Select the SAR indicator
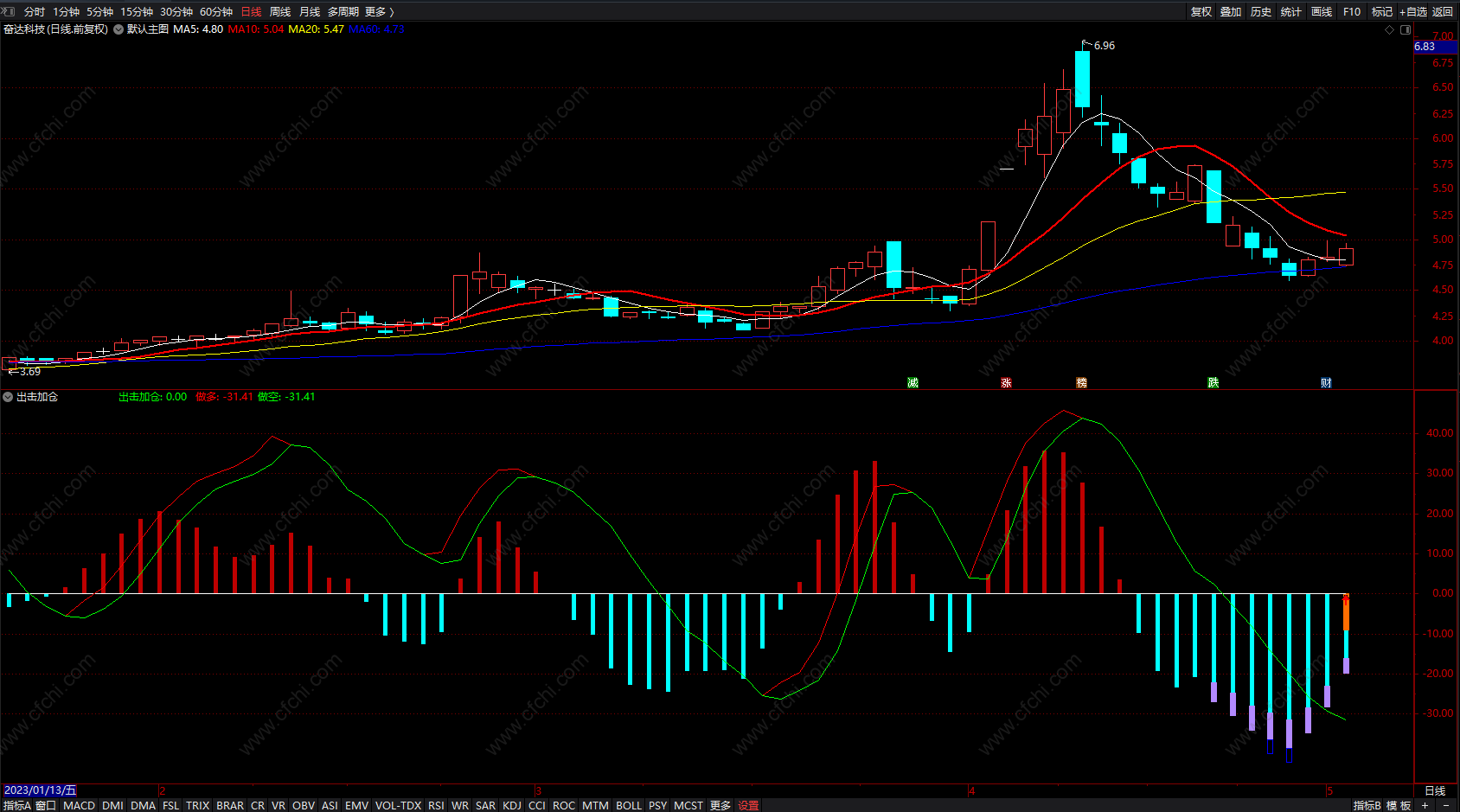The width and height of the screenshot is (1460, 812). coord(486,805)
